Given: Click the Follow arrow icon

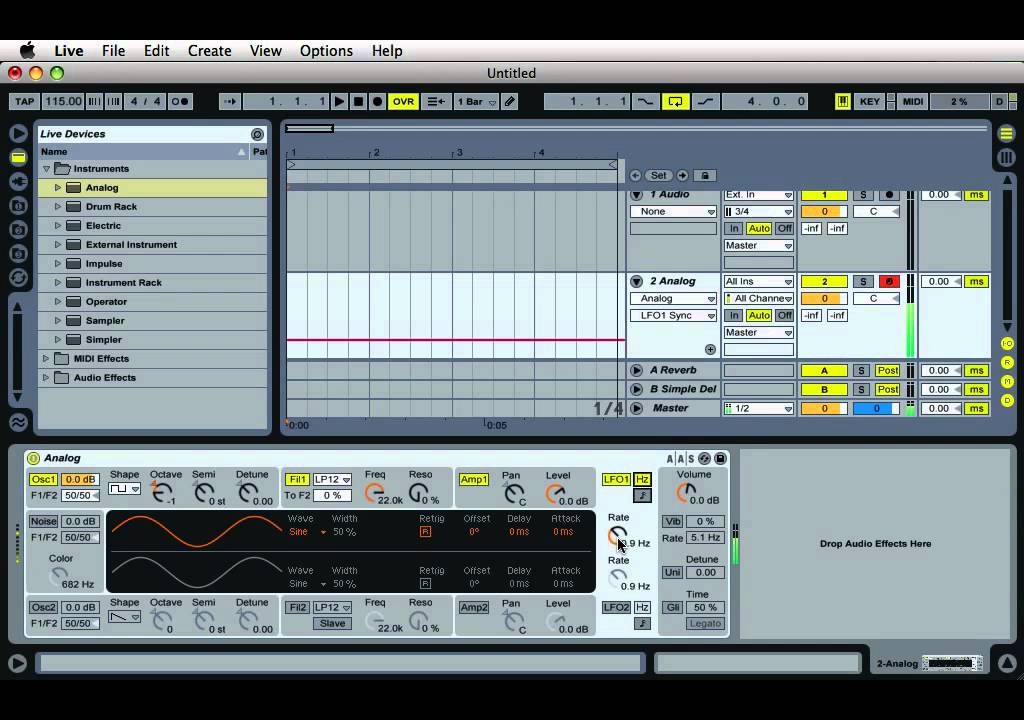Looking at the screenshot, I should [x=229, y=101].
